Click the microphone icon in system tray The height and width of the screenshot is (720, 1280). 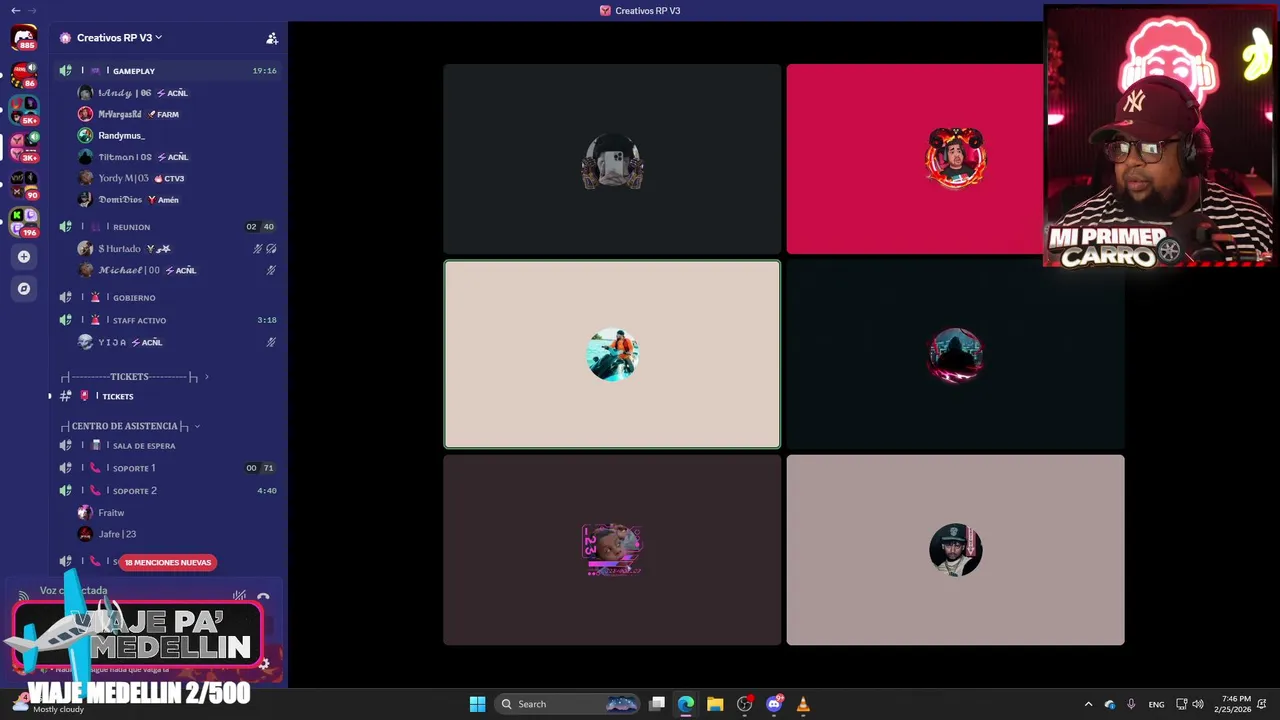click(1131, 704)
